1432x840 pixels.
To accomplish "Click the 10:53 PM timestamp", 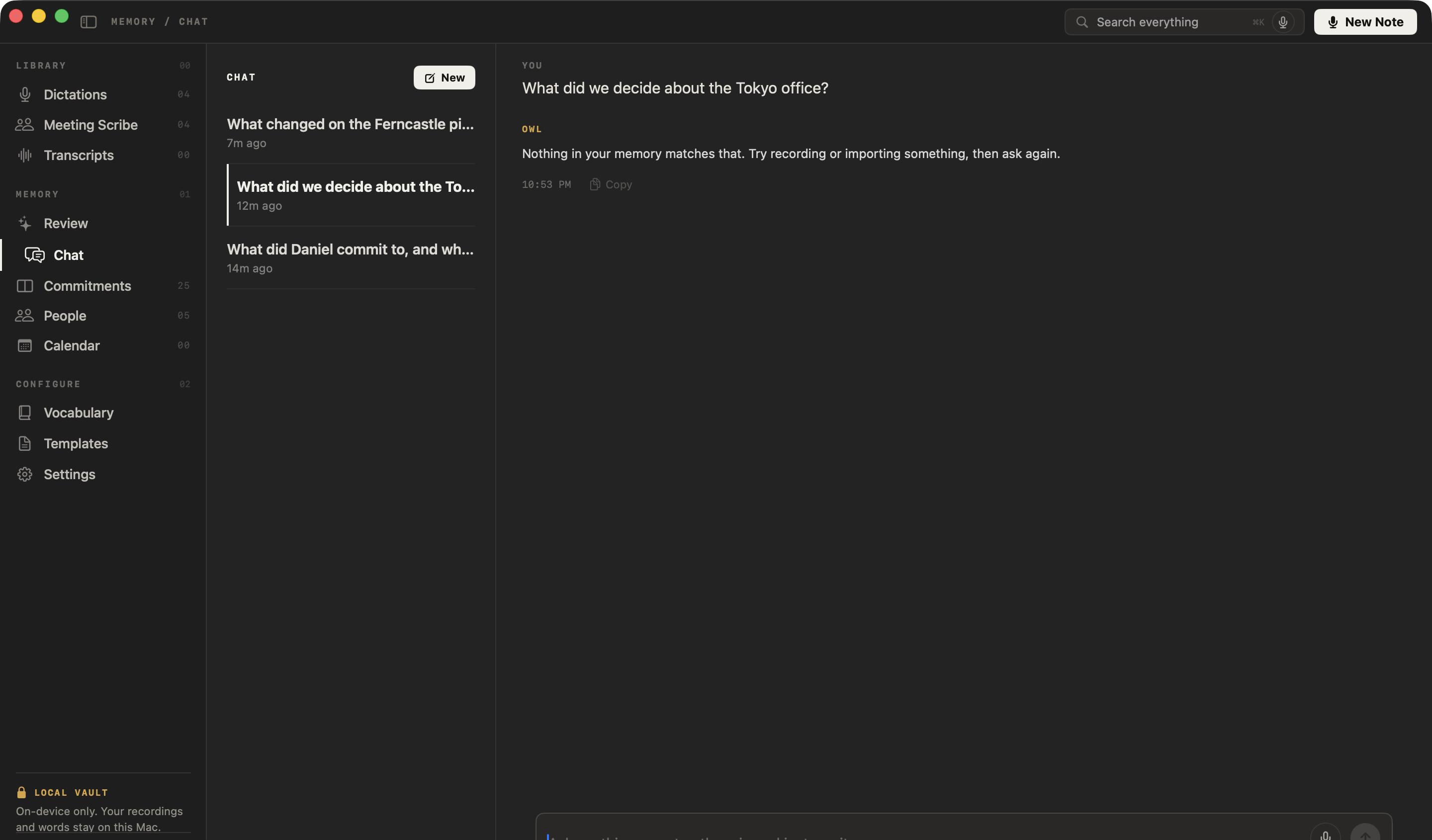I will (546, 184).
